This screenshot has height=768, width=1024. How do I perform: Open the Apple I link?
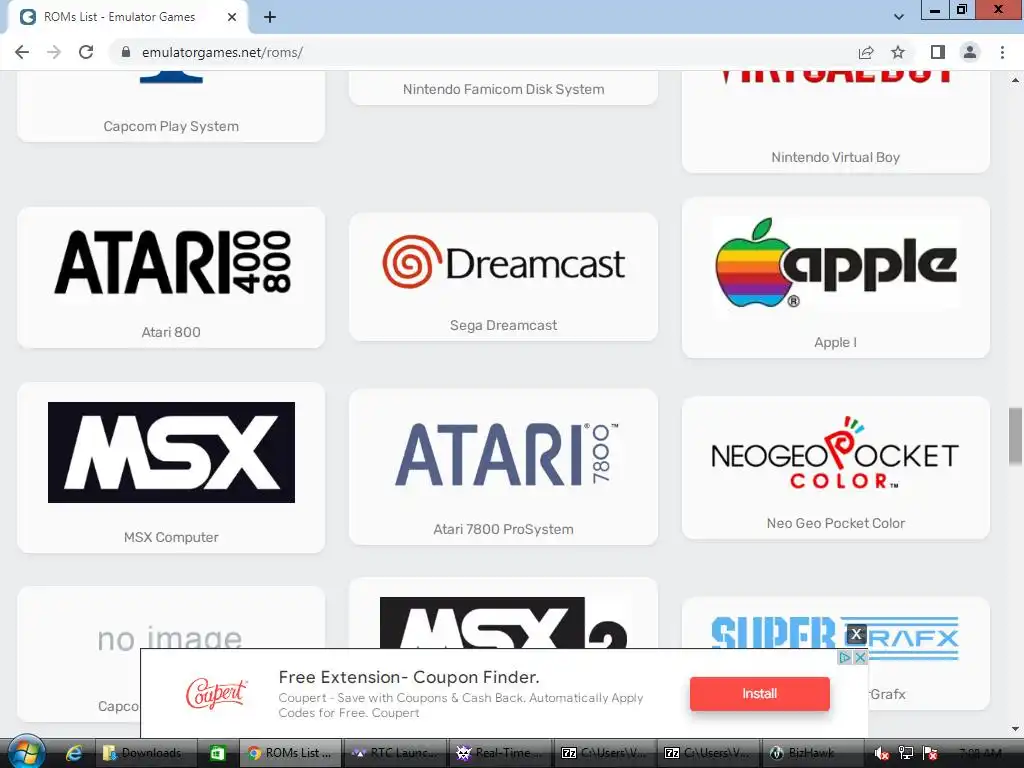coord(835,342)
